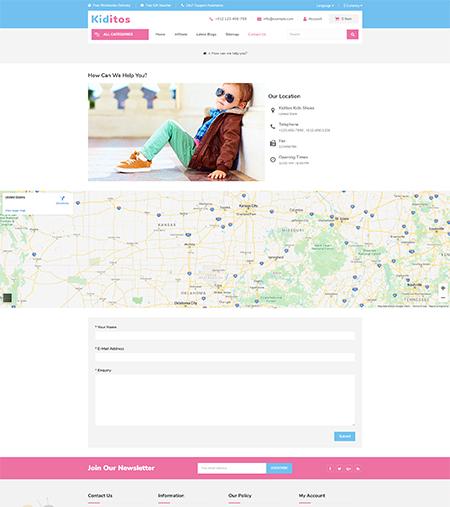450x507 pixels.
Task: Zoom out on the map
Action: point(443,297)
